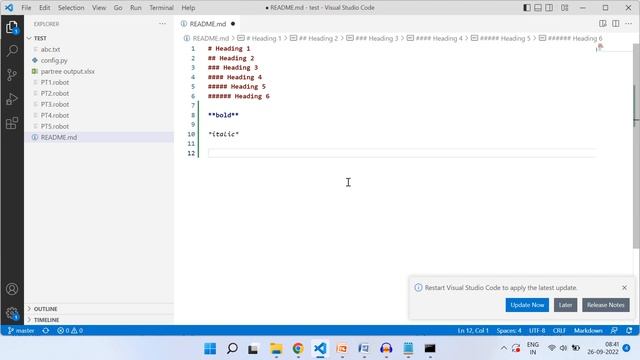
Task: Click the Synchronize Changes status icon
Action: (46, 331)
